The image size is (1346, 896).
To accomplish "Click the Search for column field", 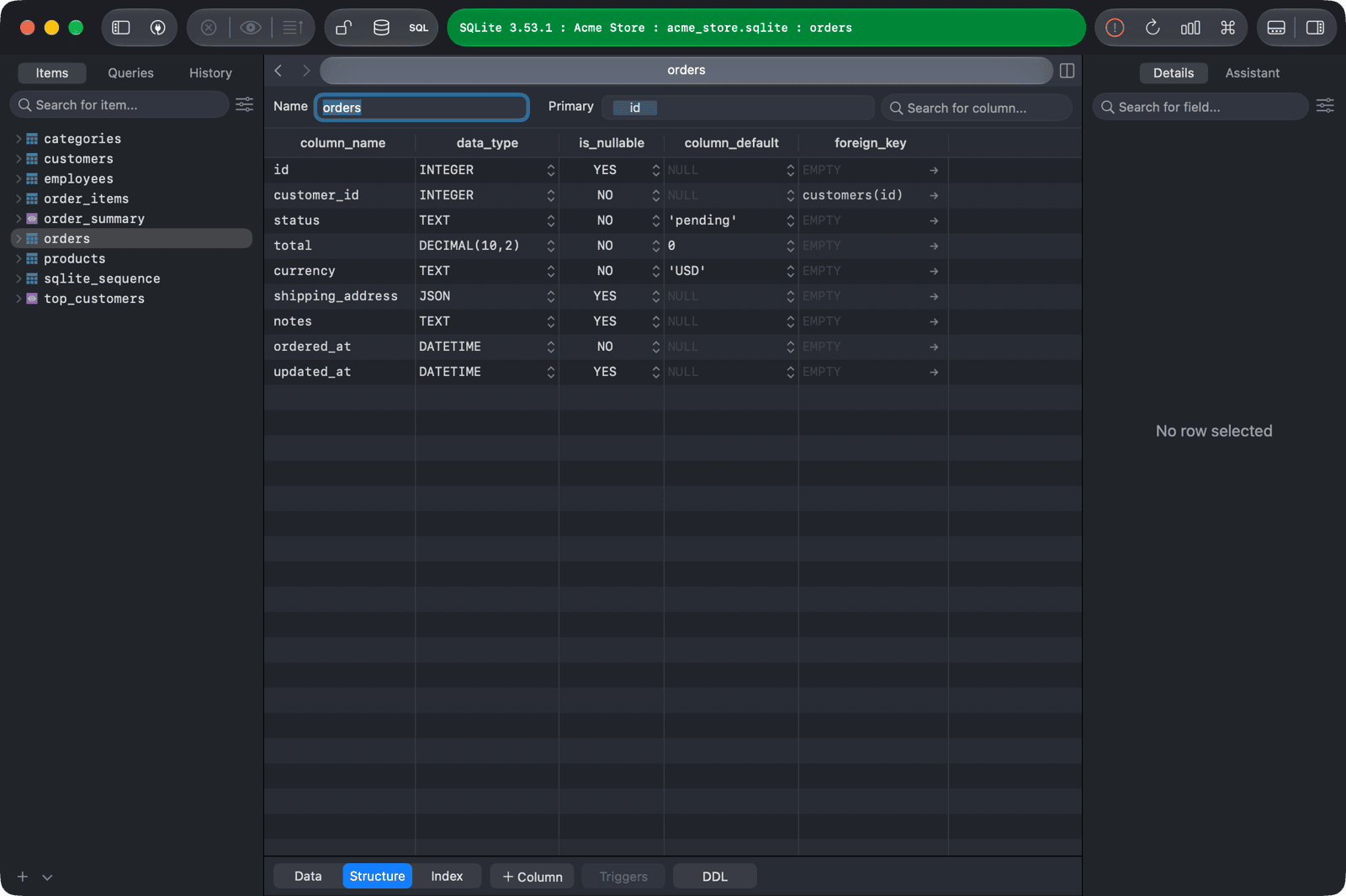I will [x=977, y=108].
